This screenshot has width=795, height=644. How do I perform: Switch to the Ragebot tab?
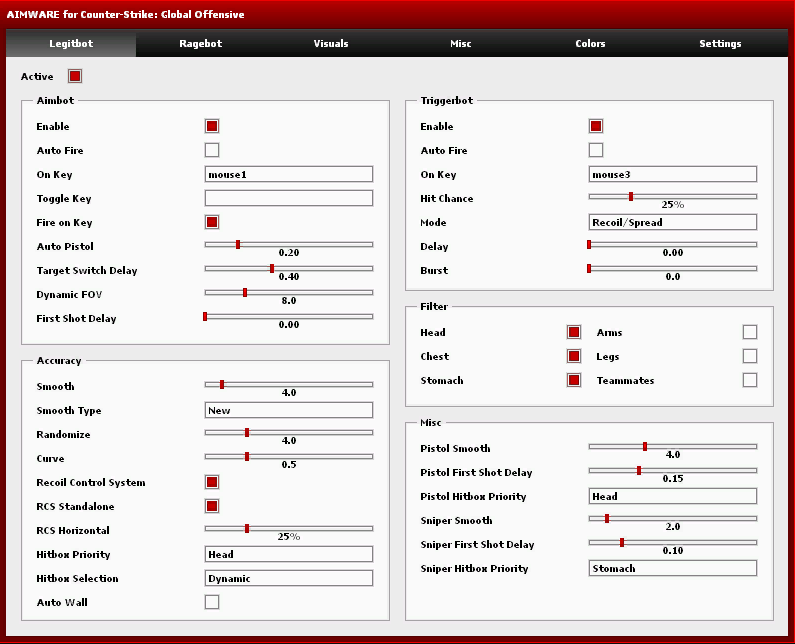pyautogui.click(x=200, y=44)
